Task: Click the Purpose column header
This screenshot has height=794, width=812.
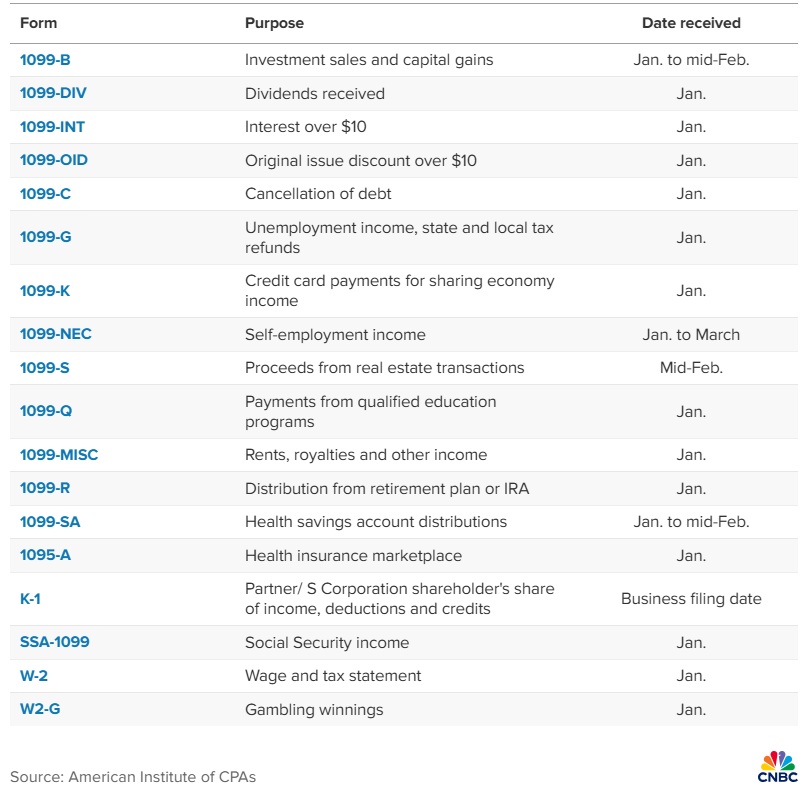Action: (274, 23)
